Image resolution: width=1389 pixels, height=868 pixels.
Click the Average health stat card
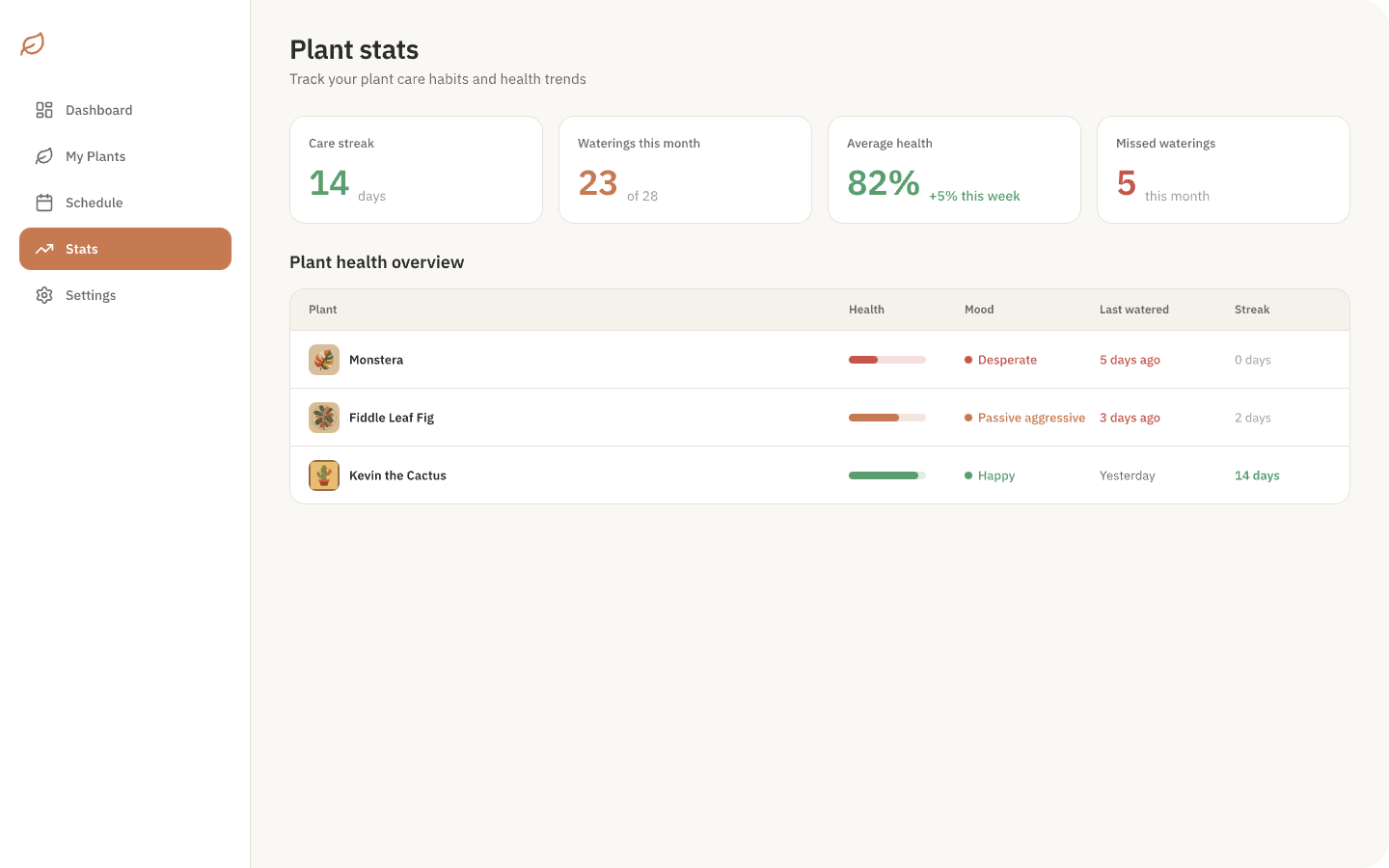(953, 170)
